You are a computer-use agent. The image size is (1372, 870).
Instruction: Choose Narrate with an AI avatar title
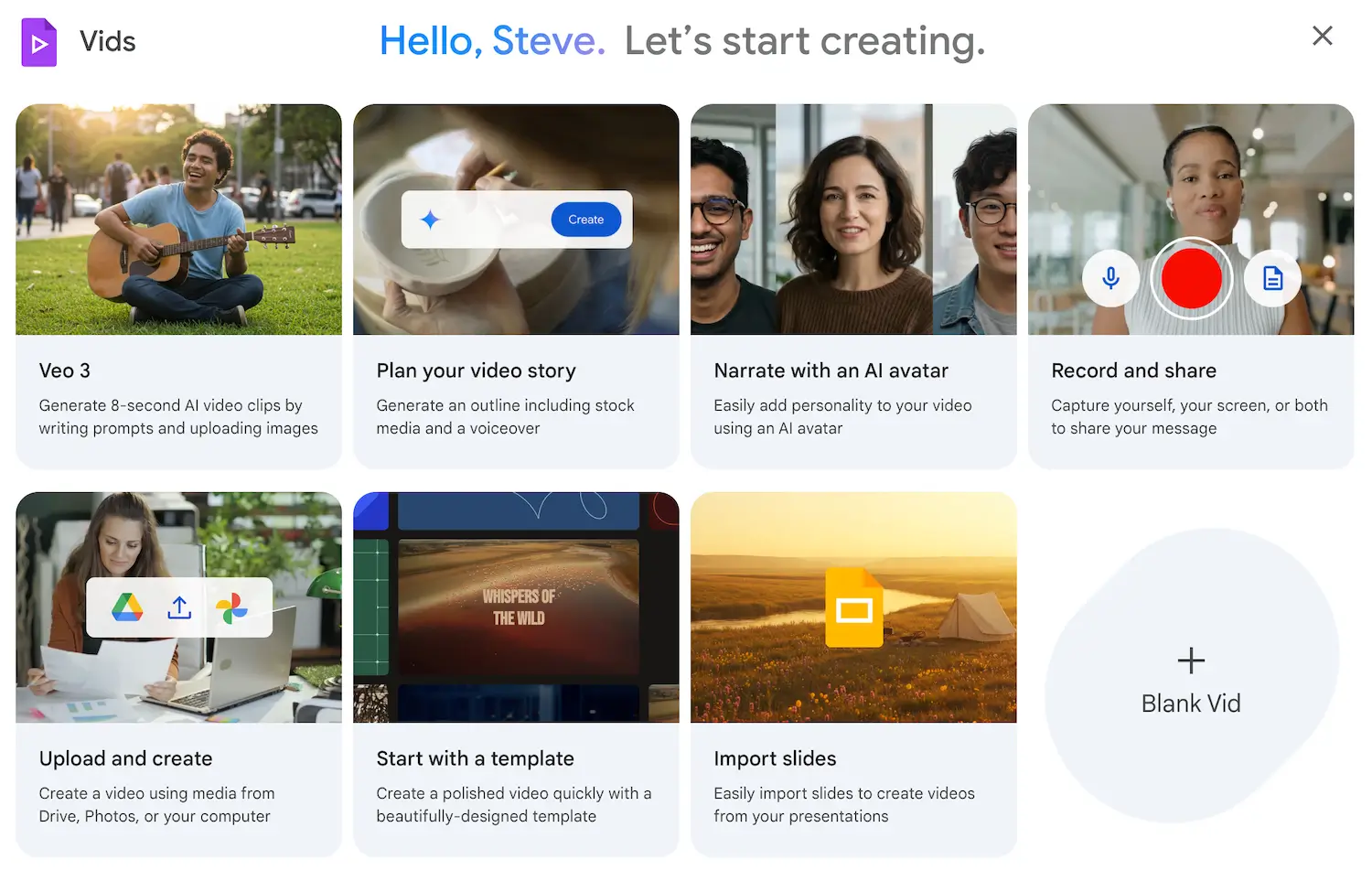tap(831, 371)
